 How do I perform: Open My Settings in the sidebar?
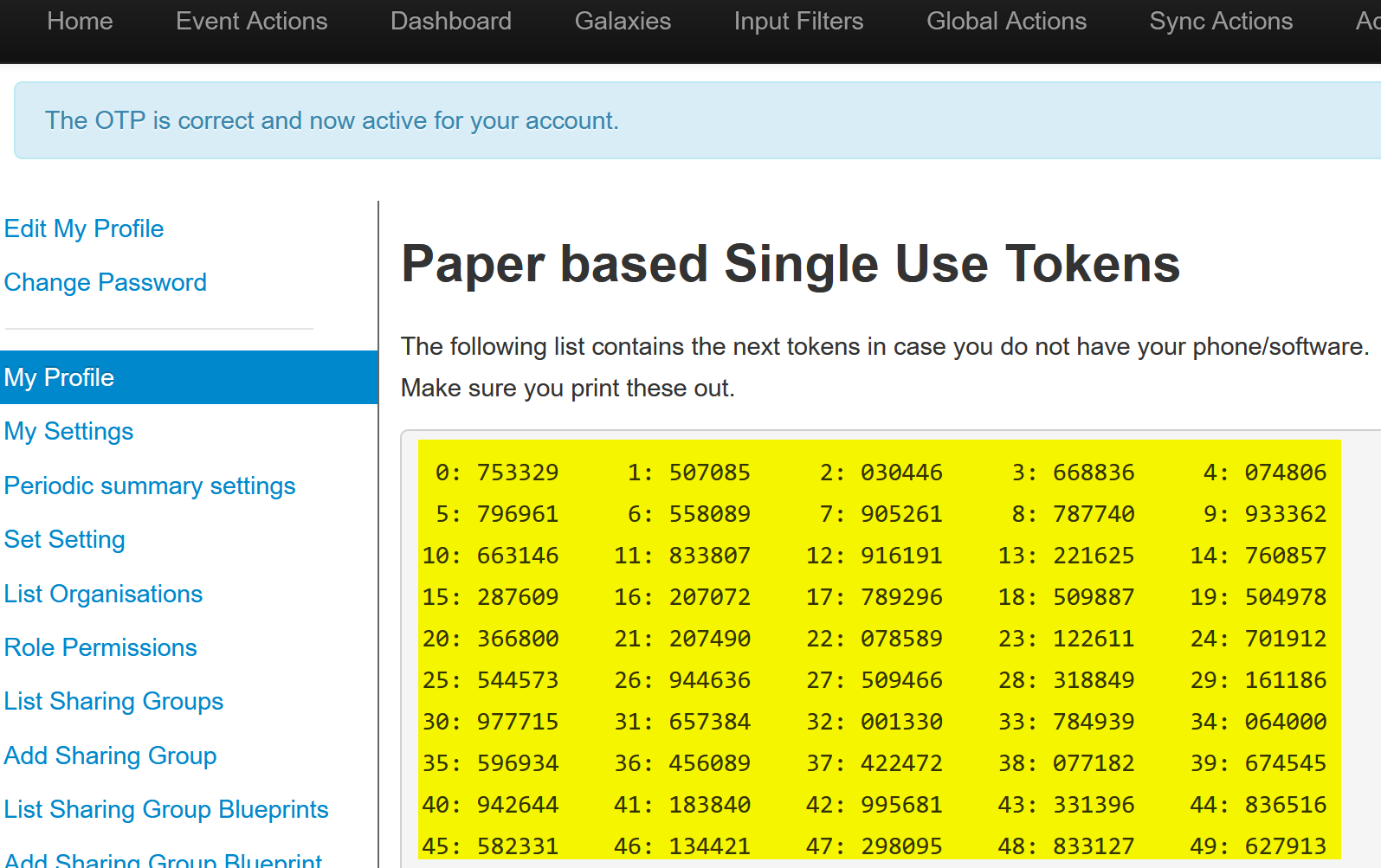68,431
